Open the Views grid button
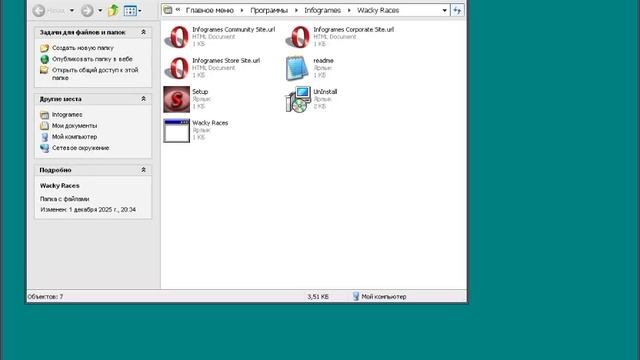The image size is (640, 360). [x=130, y=11]
